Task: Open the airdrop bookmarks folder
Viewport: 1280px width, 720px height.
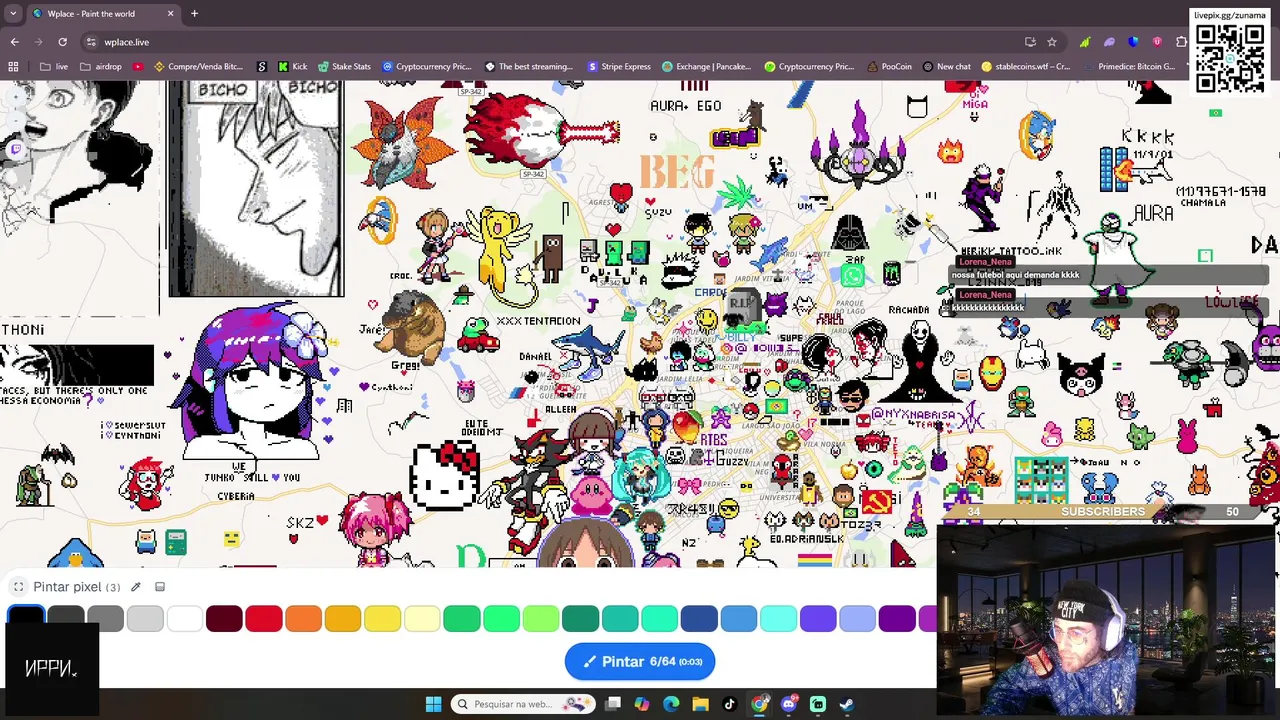Action: click(x=100, y=67)
